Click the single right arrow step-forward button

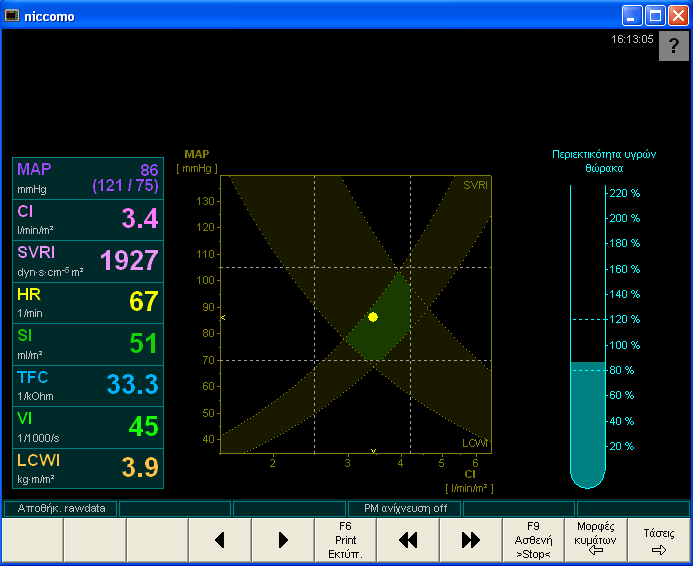tap(283, 539)
